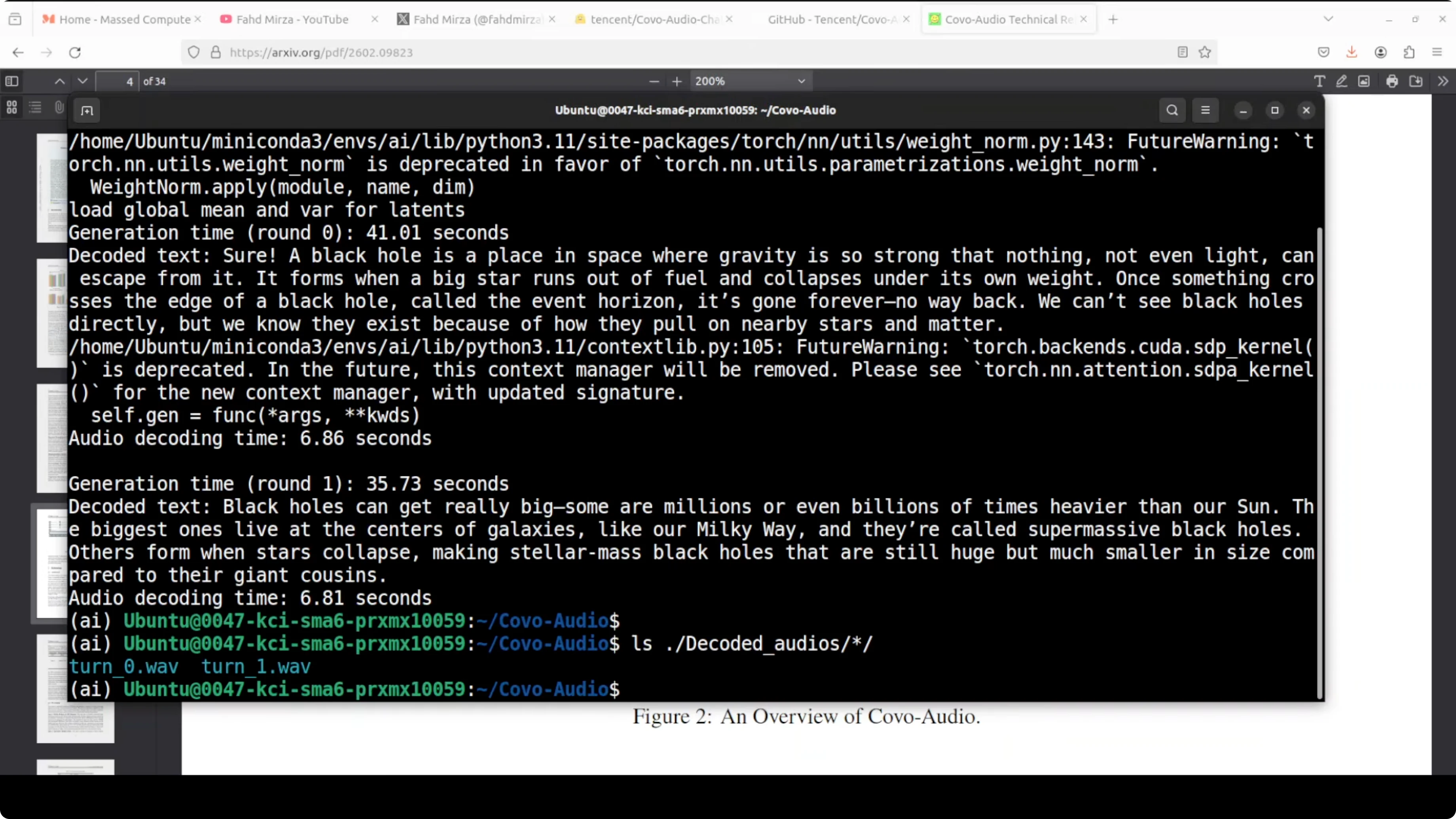Expand the list all tabs chevron
Viewport: 1456px width, 819px height.
click(x=1328, y=19)
